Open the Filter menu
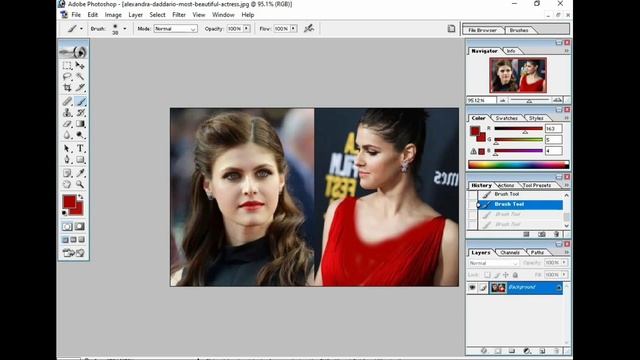Viewport: 640px width, 360px height. pyautogui.click(x=179, y=15)
